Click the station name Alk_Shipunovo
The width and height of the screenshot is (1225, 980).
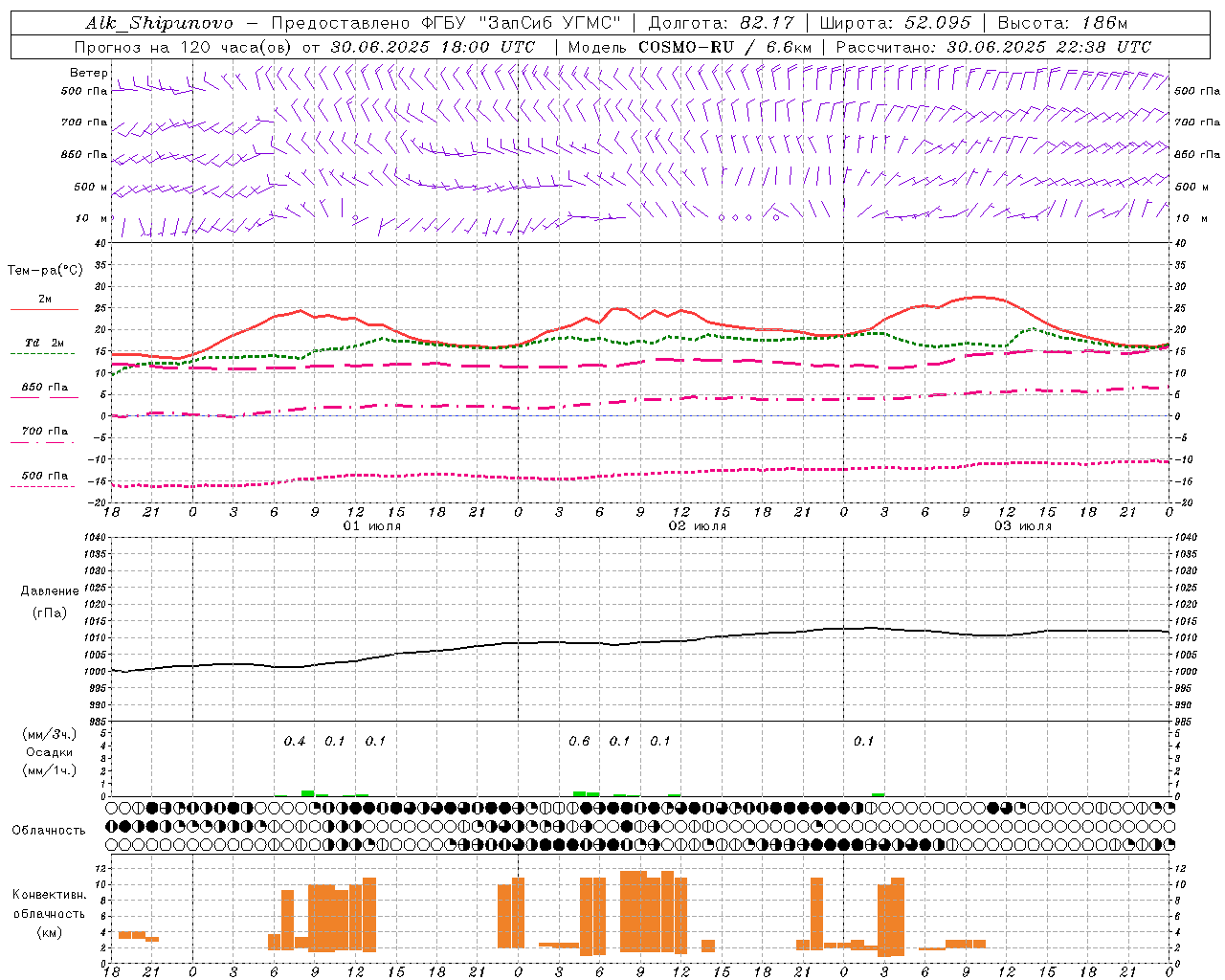[159, 23]
